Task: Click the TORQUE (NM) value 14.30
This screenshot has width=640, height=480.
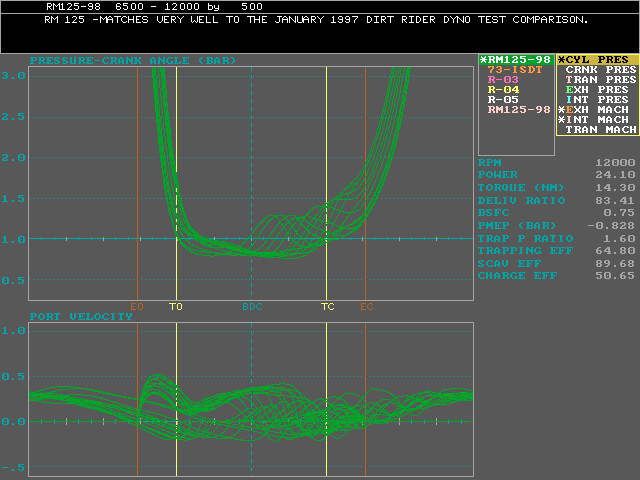Action: 615,188
